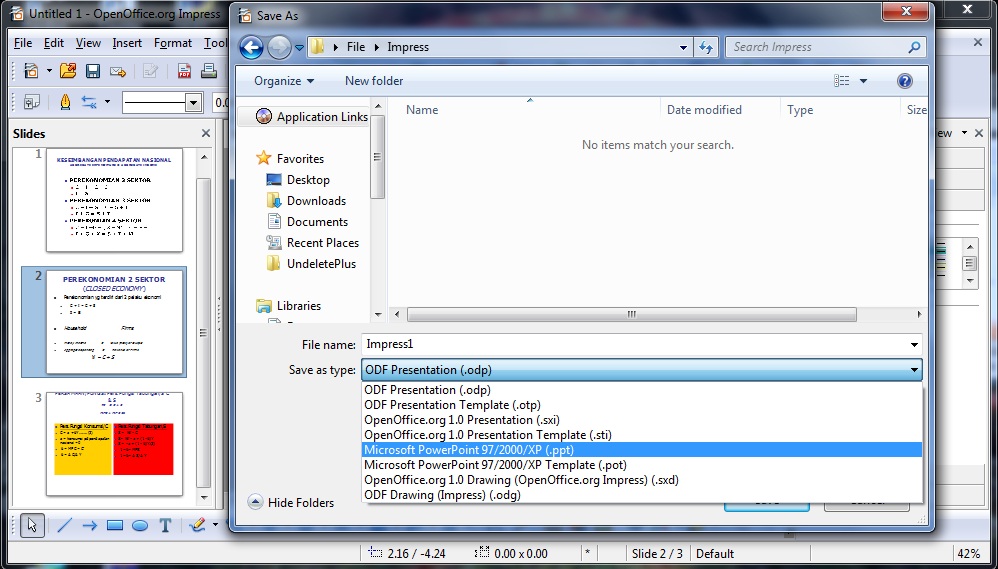Viewport: 998px width, 569px height.
Task: Open Desktop in Favorites
Action: (308, 179)
